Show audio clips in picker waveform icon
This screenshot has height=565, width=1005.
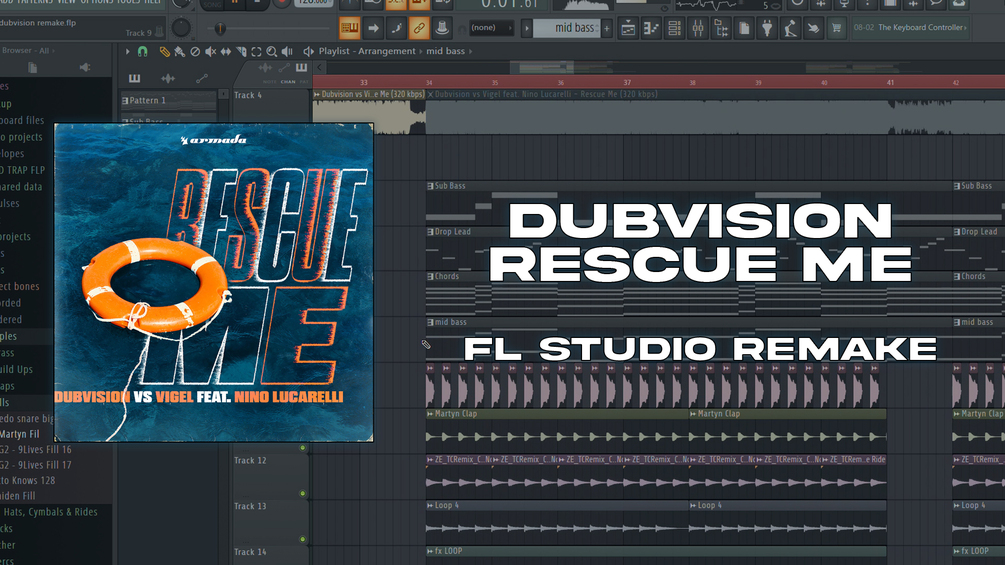(168, 78)
